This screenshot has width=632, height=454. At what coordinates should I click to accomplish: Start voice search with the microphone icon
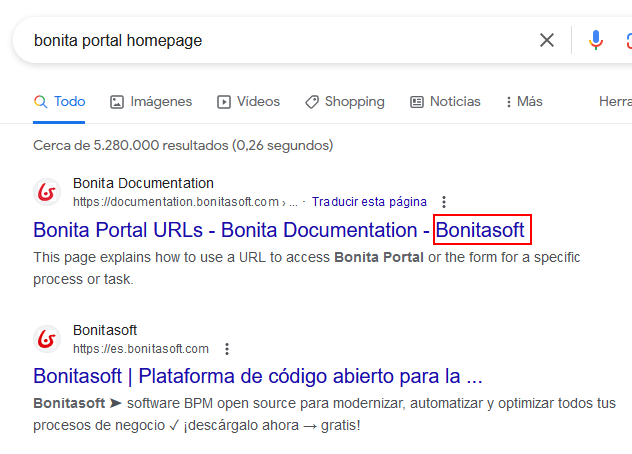click(x=595, y=40)
